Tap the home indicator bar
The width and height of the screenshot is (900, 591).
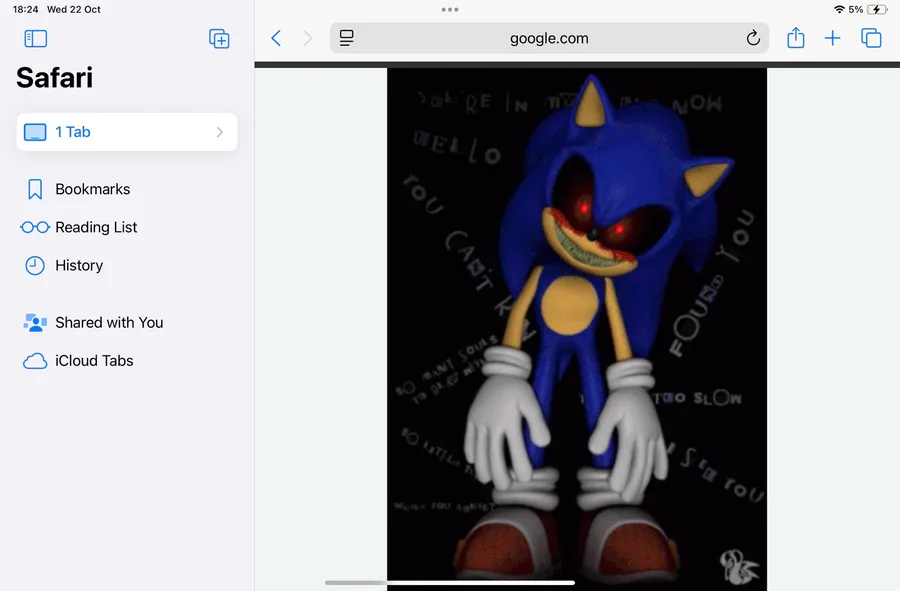coord(450,582)
